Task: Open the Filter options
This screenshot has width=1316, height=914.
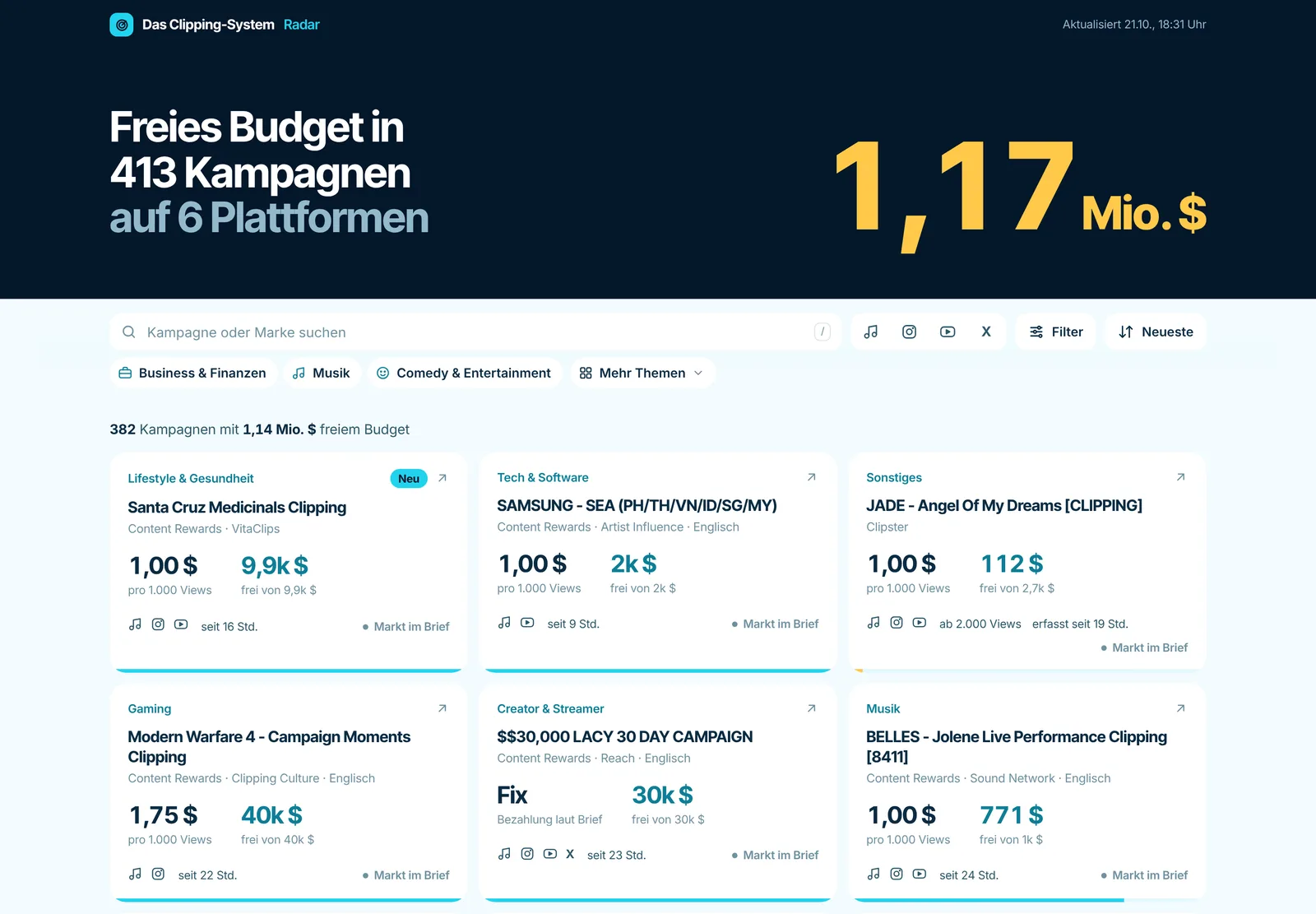Action: coord(1056,332)
